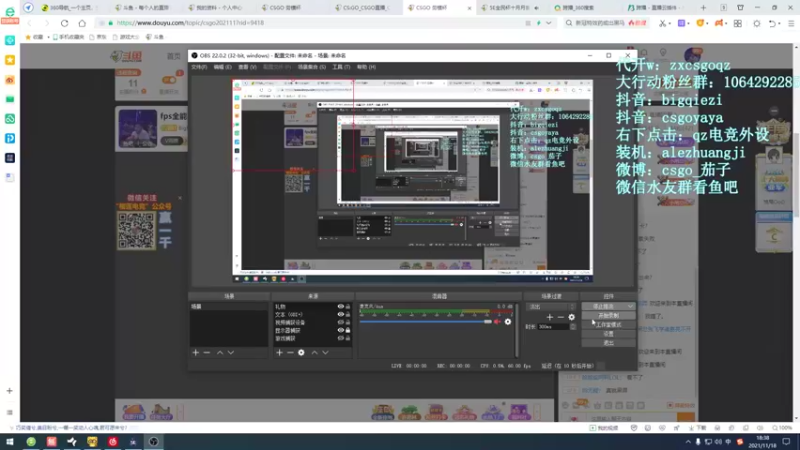This screenshot has height=450, width=800.
Task: Open mixer channel settings with the gear icon
Action: click(x=508, y=322)
